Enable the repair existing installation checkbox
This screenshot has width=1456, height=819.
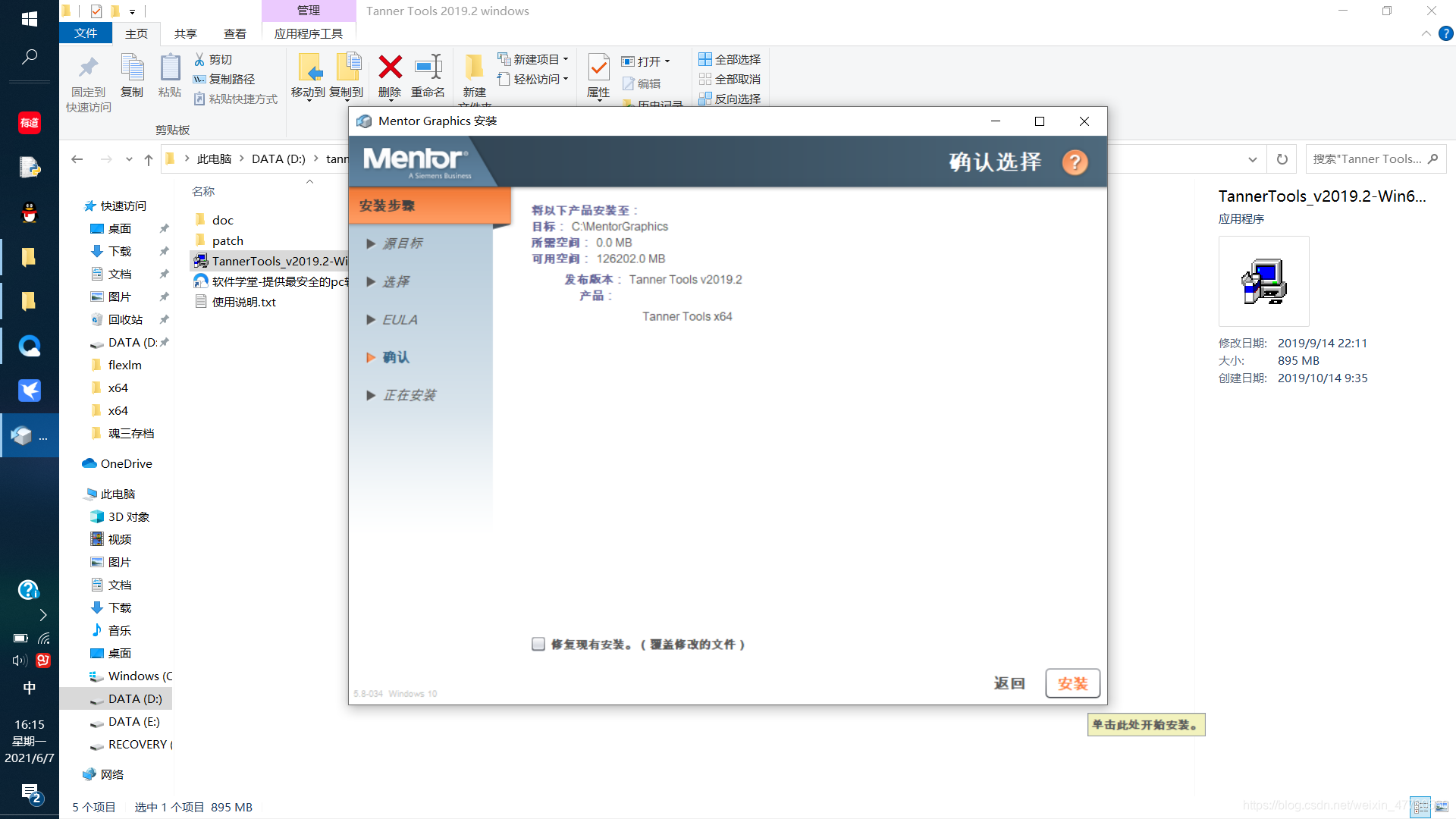tap(538, 644)
